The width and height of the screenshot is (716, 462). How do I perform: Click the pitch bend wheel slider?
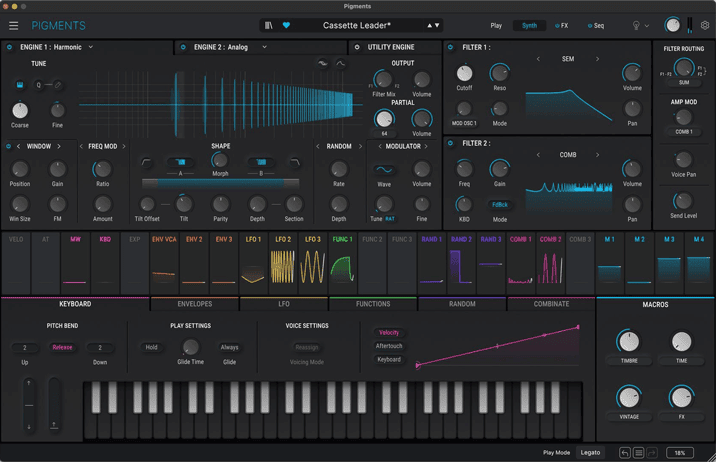[29, 404]
